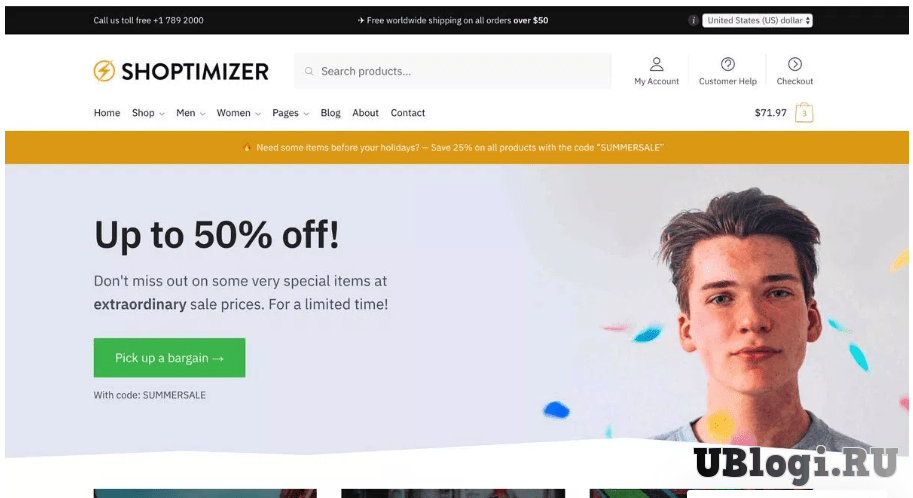The height and width of the screenshot is (498, 913).
Task: Click the search magnifier icon
Action: click(309, 71)
